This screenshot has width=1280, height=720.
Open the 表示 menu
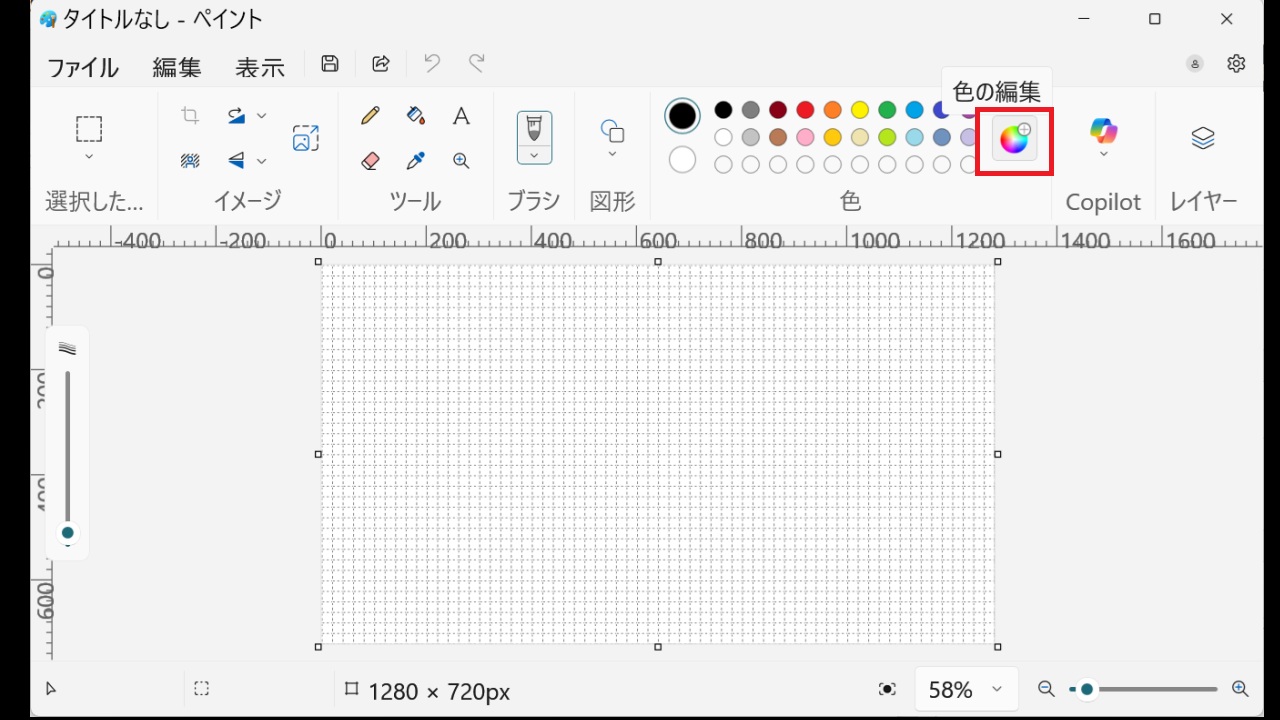click(260, 67)
